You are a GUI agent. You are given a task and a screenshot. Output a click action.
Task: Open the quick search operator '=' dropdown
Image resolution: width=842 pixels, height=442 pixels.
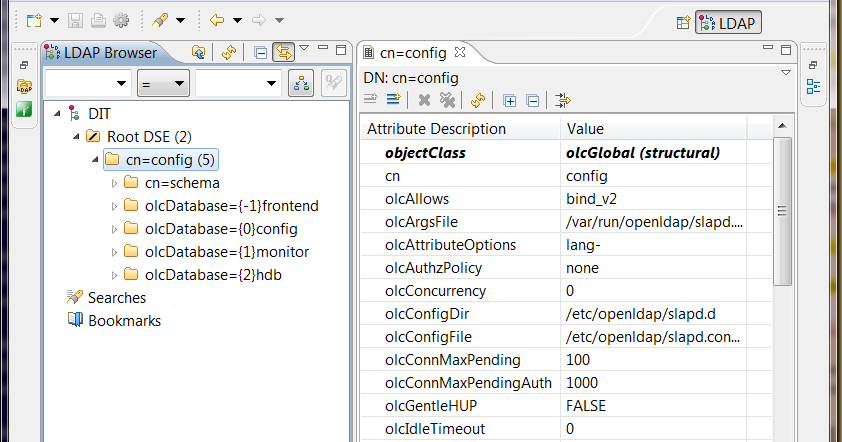163,83
